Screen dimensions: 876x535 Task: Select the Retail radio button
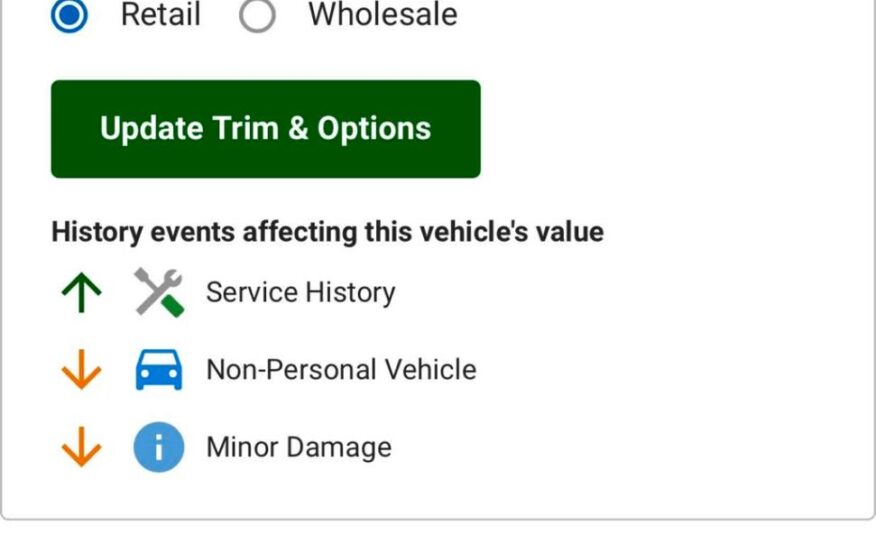69,15
